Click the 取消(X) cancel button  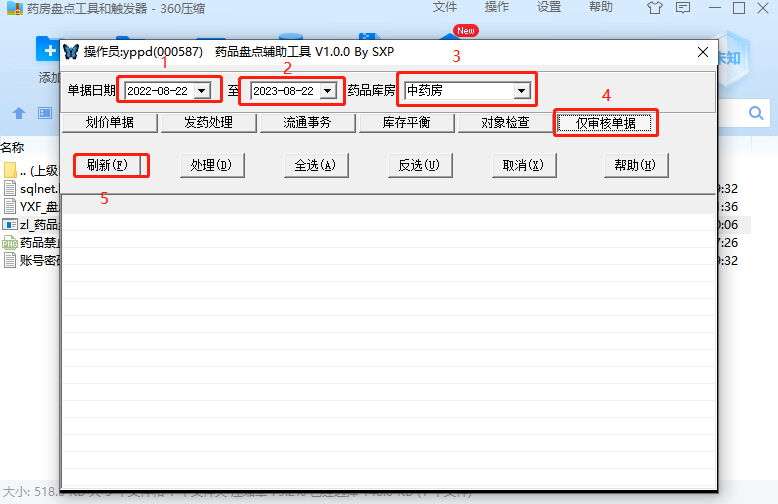click(524, 165)
